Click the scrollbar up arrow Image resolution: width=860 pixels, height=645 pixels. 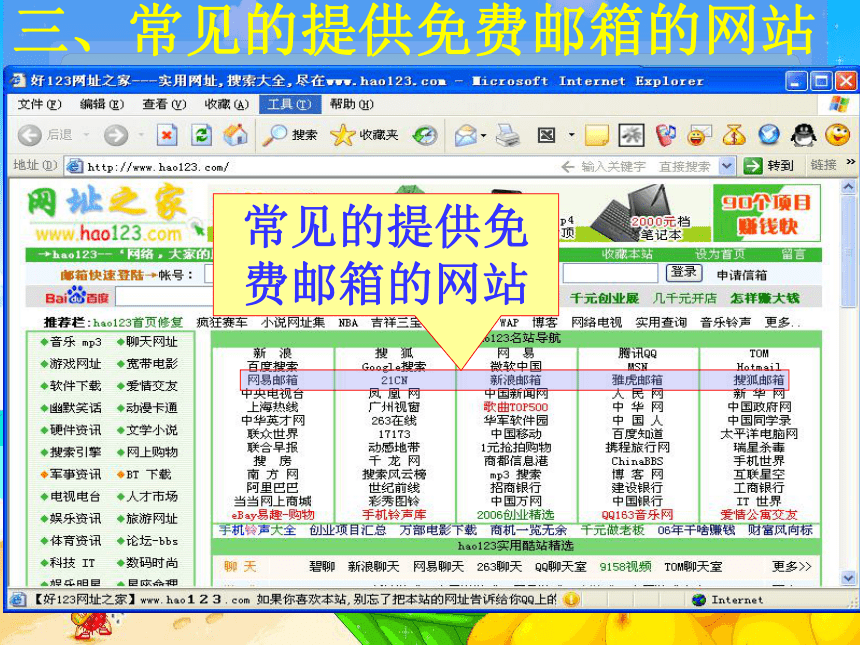[x=848, y=187]
